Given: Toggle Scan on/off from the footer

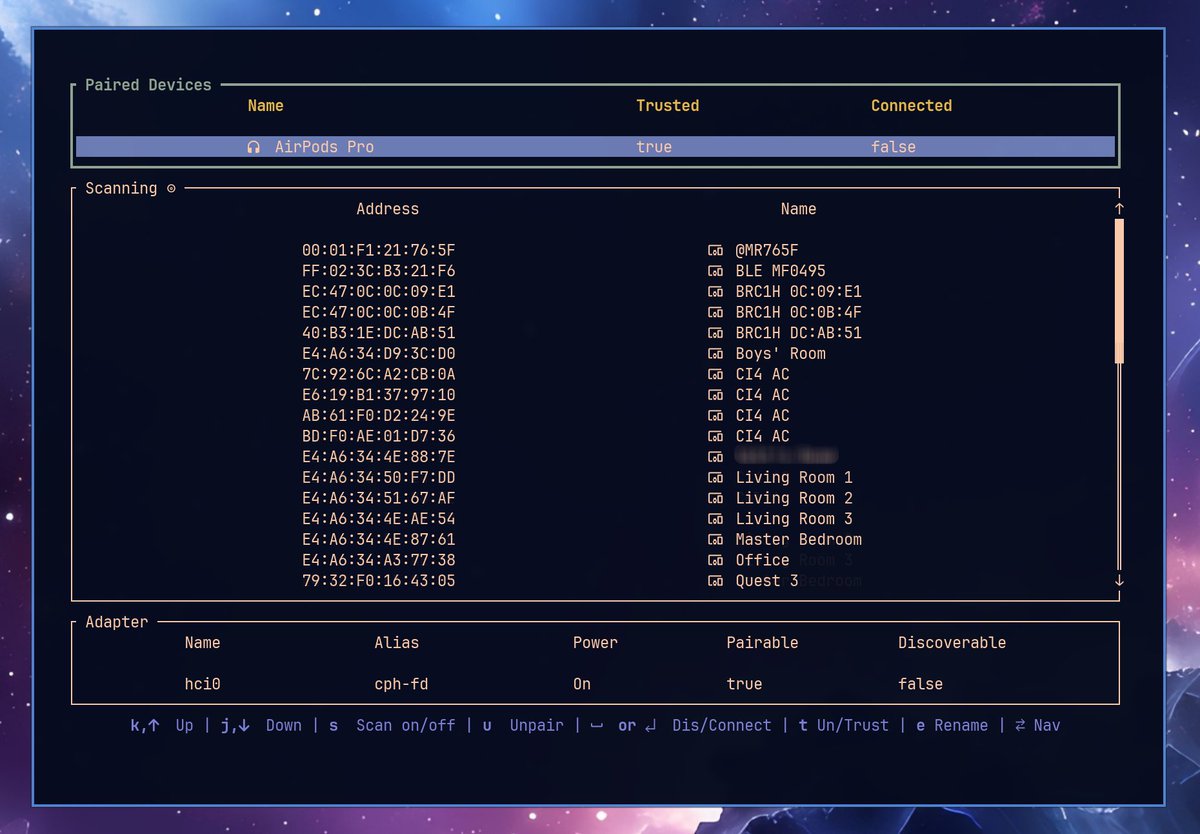Looking at the screenshot, I should (x=406, y=725).
